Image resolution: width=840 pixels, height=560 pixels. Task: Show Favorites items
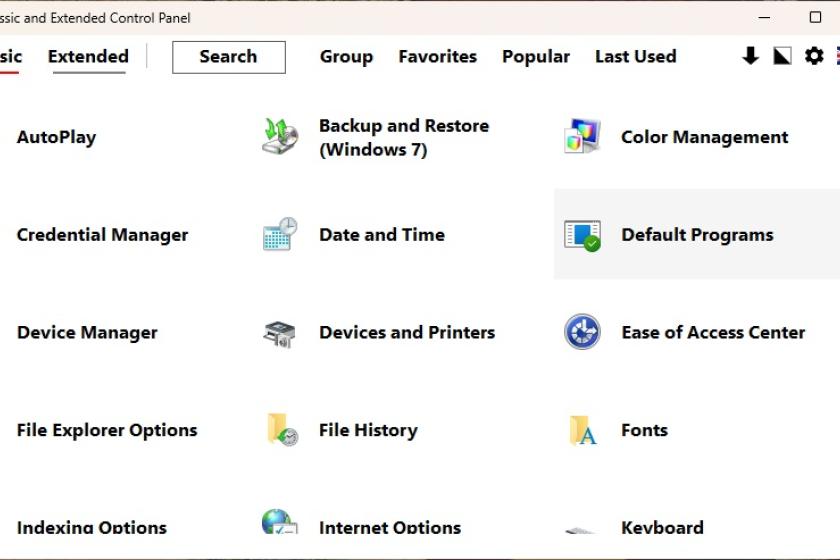coord(438,56)
